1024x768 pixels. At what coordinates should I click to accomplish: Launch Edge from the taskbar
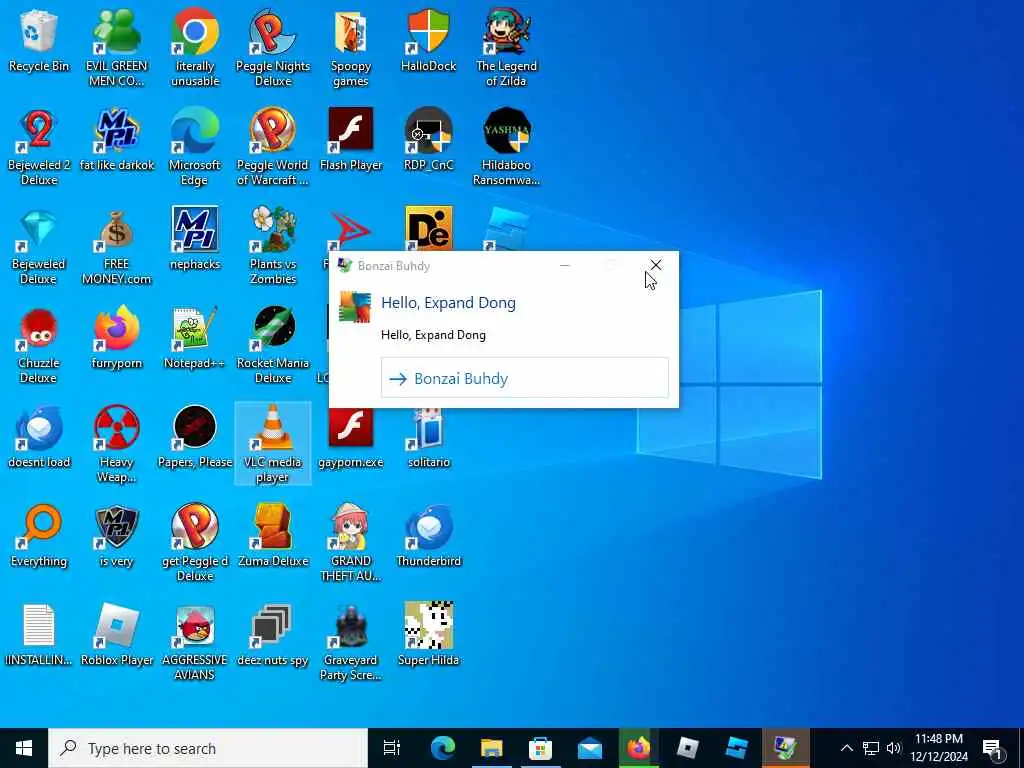442,748
